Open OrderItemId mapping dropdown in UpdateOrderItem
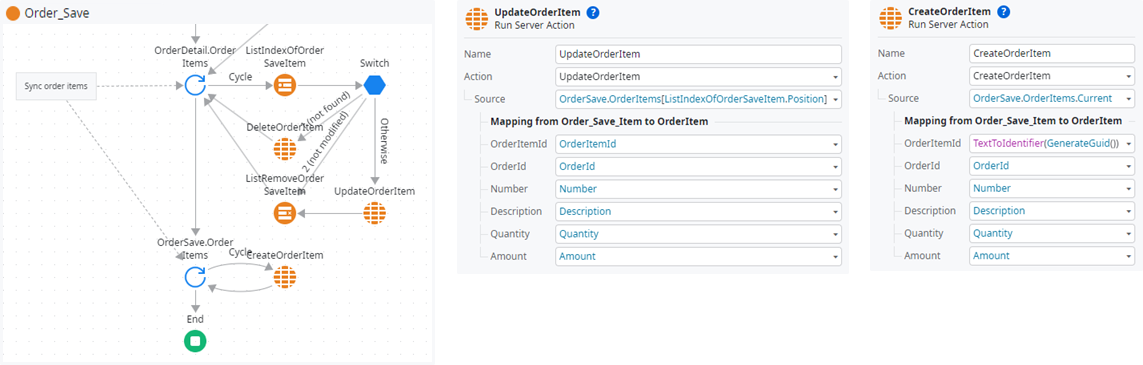The width and height of the screenshot is (1143, 365). coord(698,144)
